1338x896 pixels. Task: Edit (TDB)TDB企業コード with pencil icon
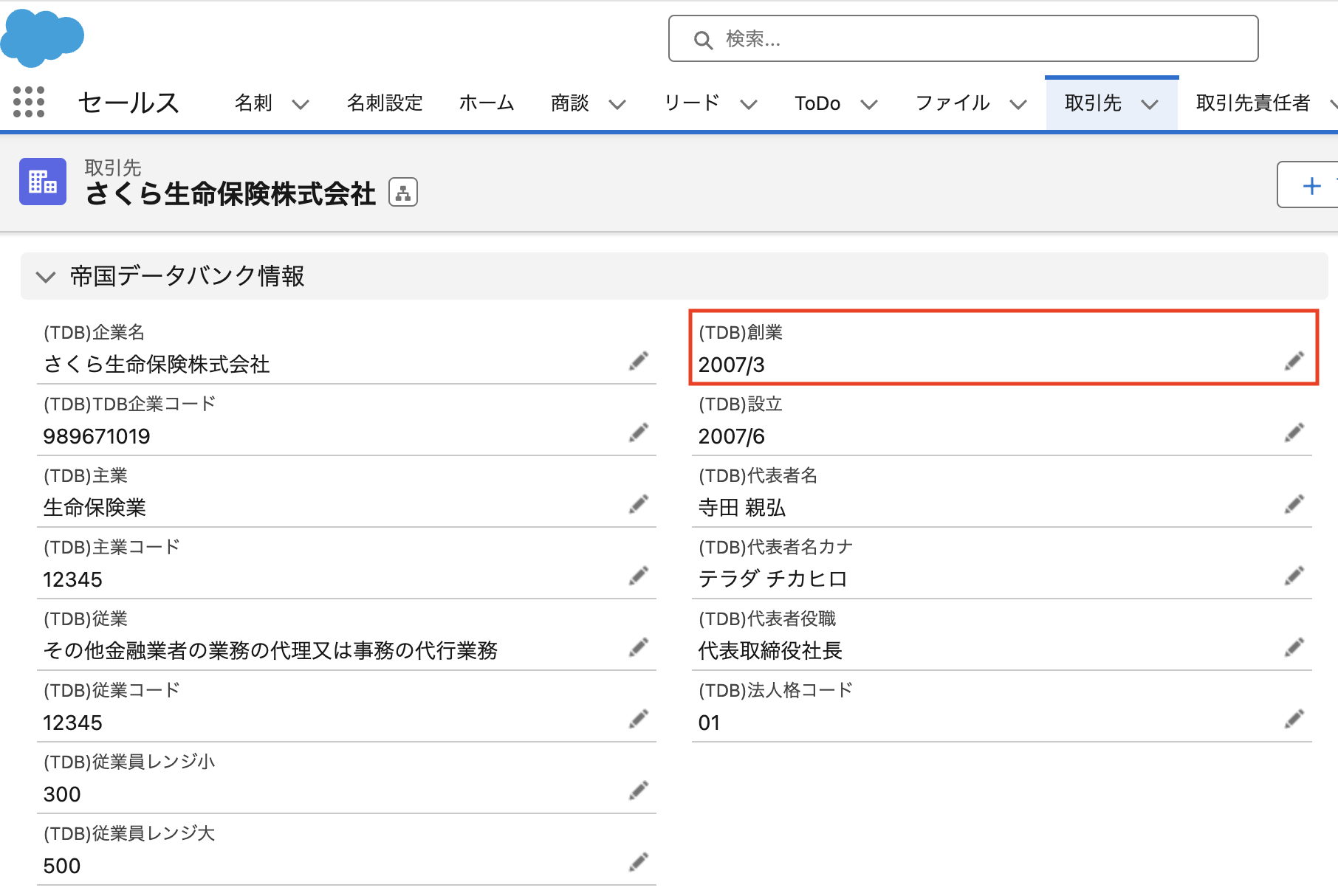point(639,433)
